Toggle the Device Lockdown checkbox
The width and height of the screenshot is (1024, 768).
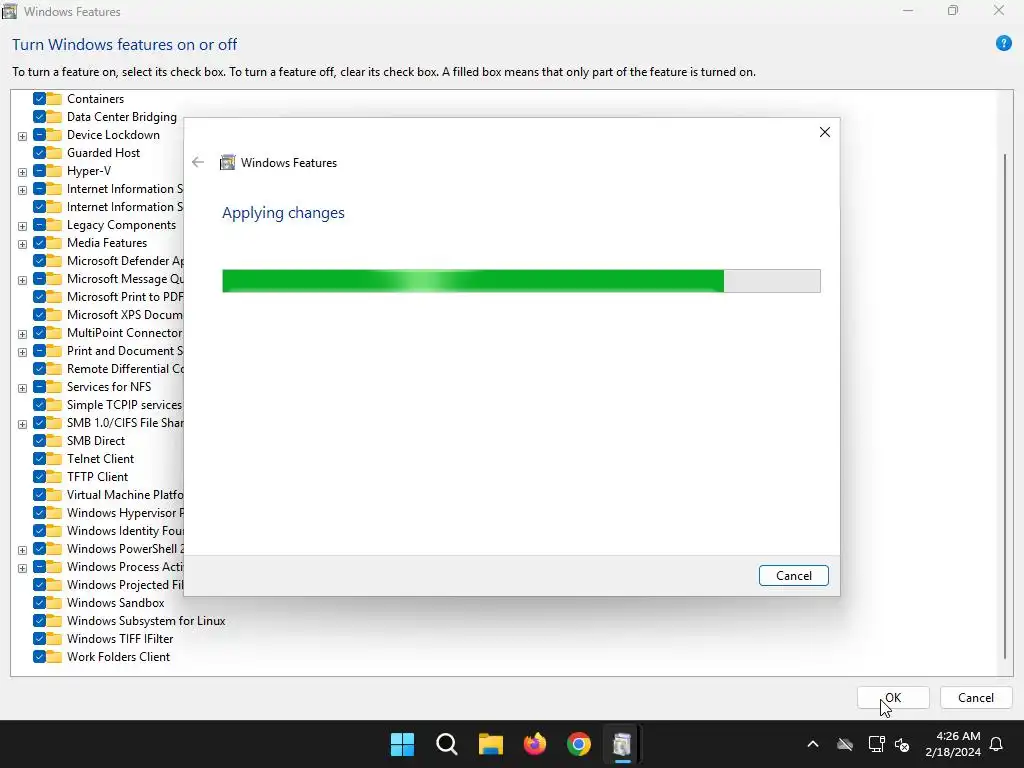[39, 135]
